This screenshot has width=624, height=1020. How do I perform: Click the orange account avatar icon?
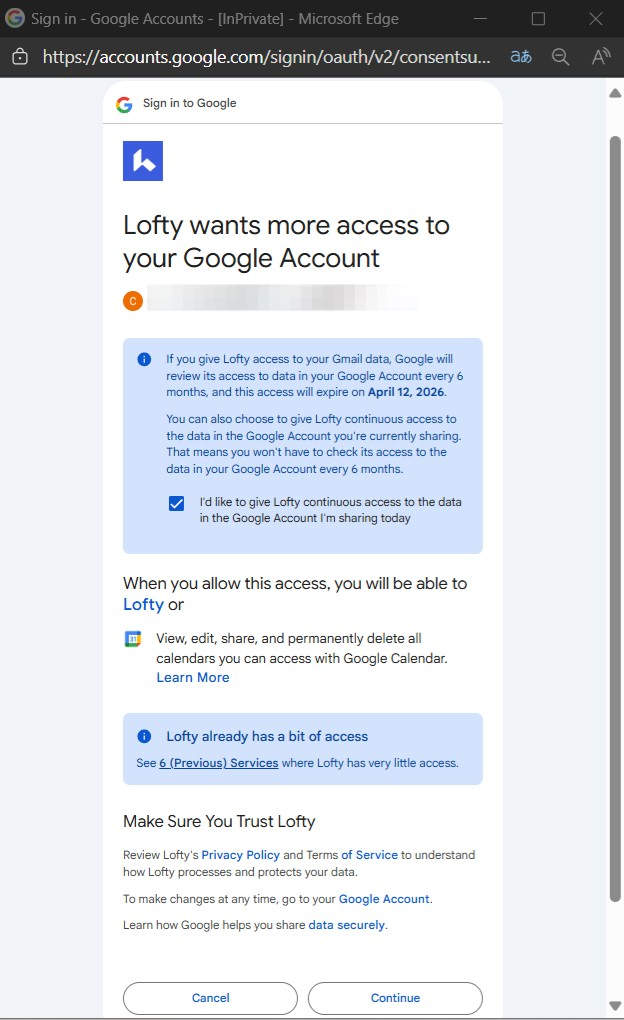click(133, 299)
